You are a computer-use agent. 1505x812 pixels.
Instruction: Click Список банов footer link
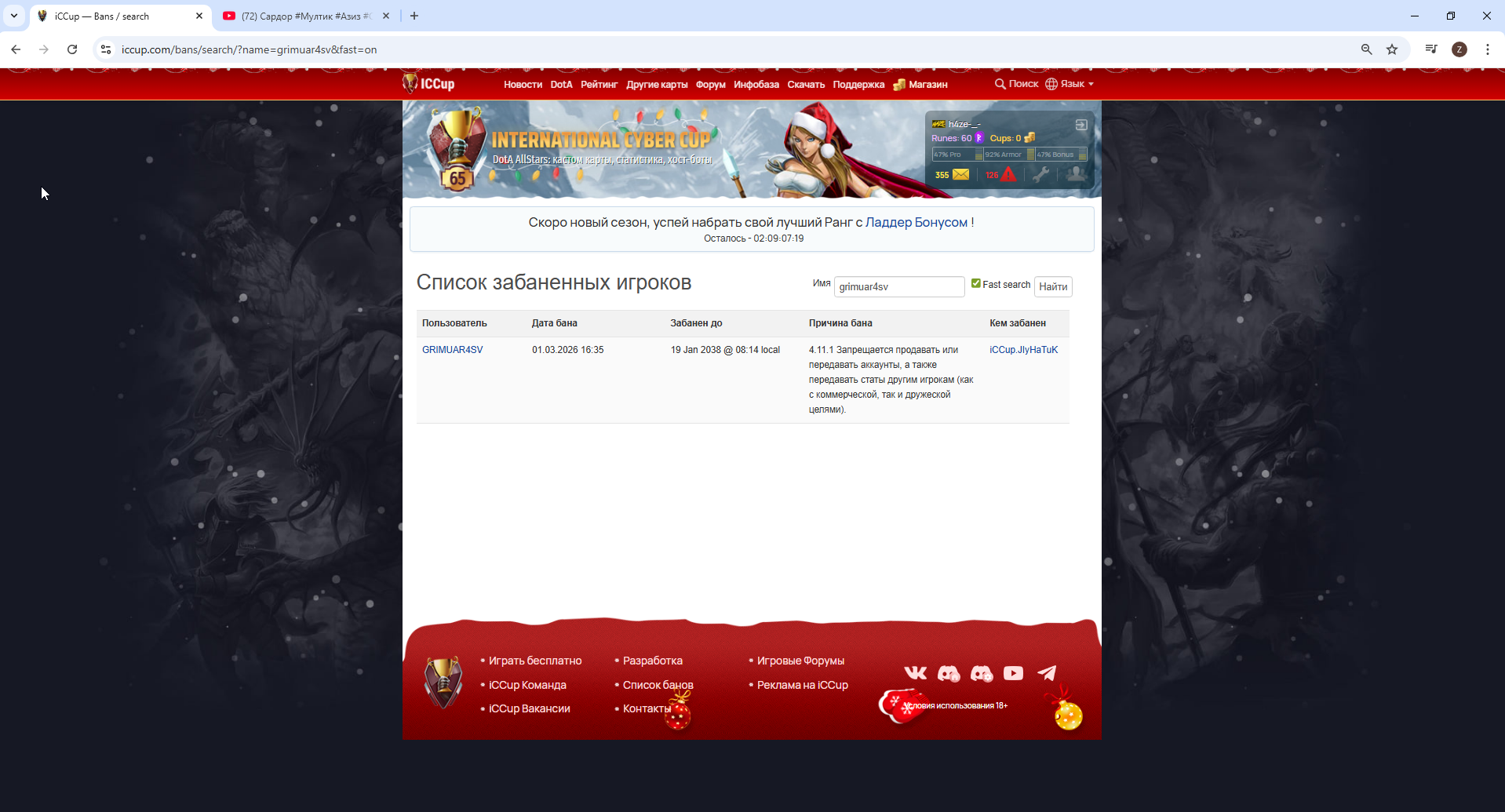click(658, 685)
